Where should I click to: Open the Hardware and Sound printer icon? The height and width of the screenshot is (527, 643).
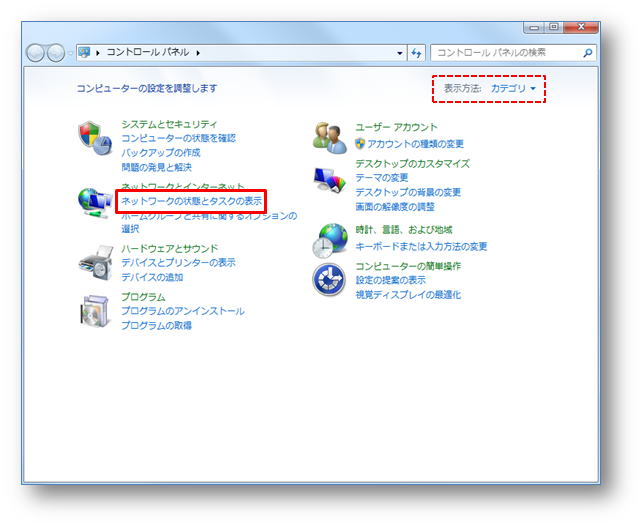(x=96, y=263)
